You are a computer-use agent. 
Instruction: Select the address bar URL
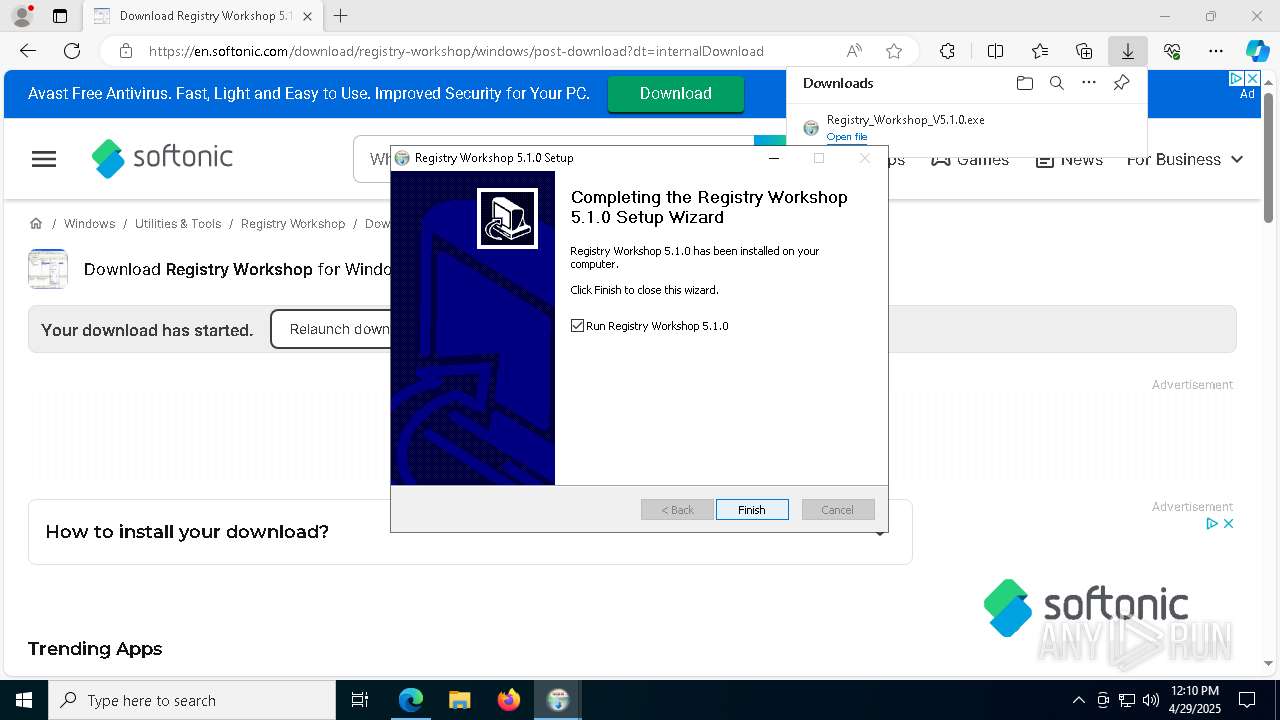coord(456,51)
